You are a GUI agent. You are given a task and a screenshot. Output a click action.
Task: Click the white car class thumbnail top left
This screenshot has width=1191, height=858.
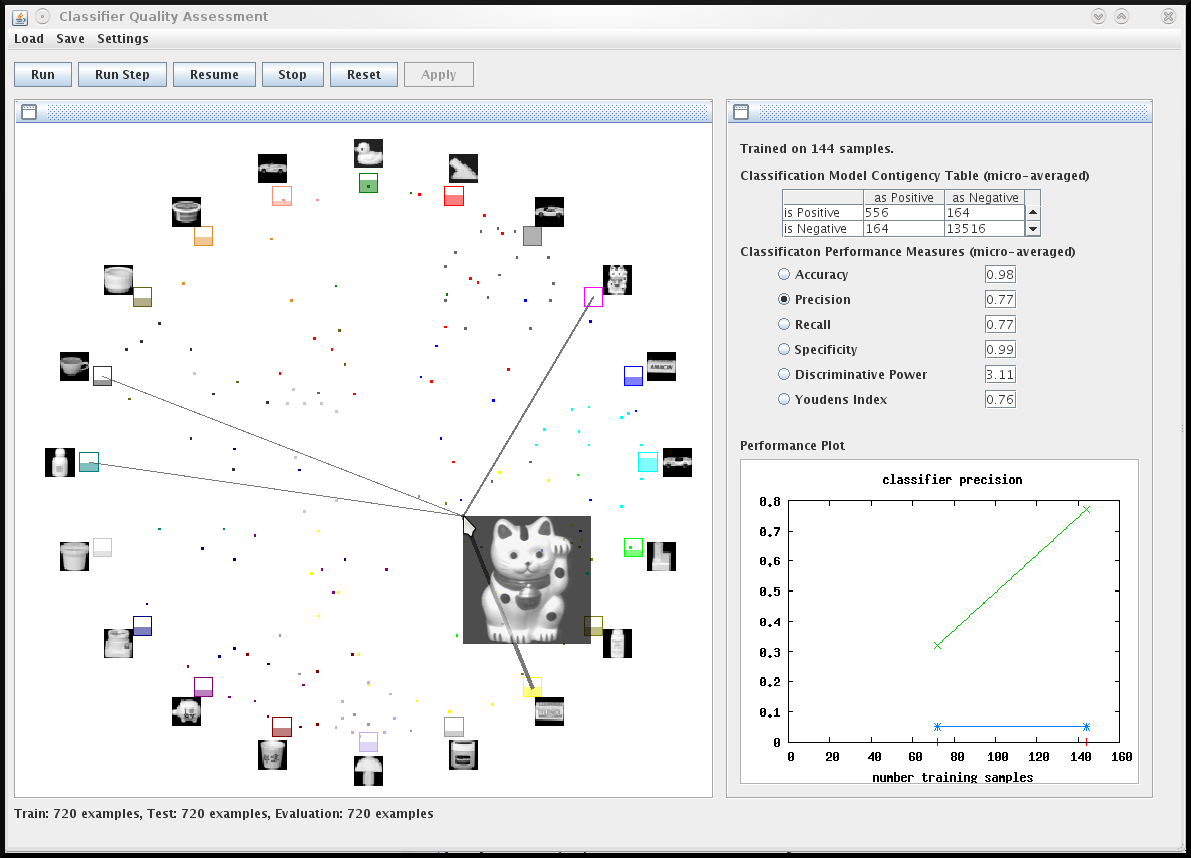pyautogui.click(x=273, y=169)
